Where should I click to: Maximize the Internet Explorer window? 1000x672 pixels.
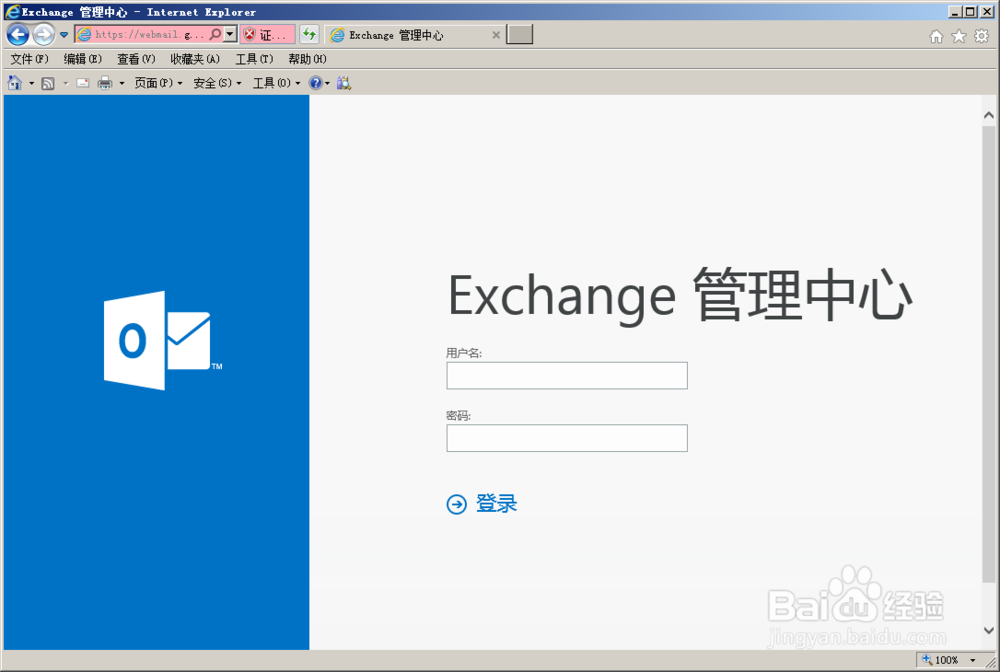pos(970,11)
